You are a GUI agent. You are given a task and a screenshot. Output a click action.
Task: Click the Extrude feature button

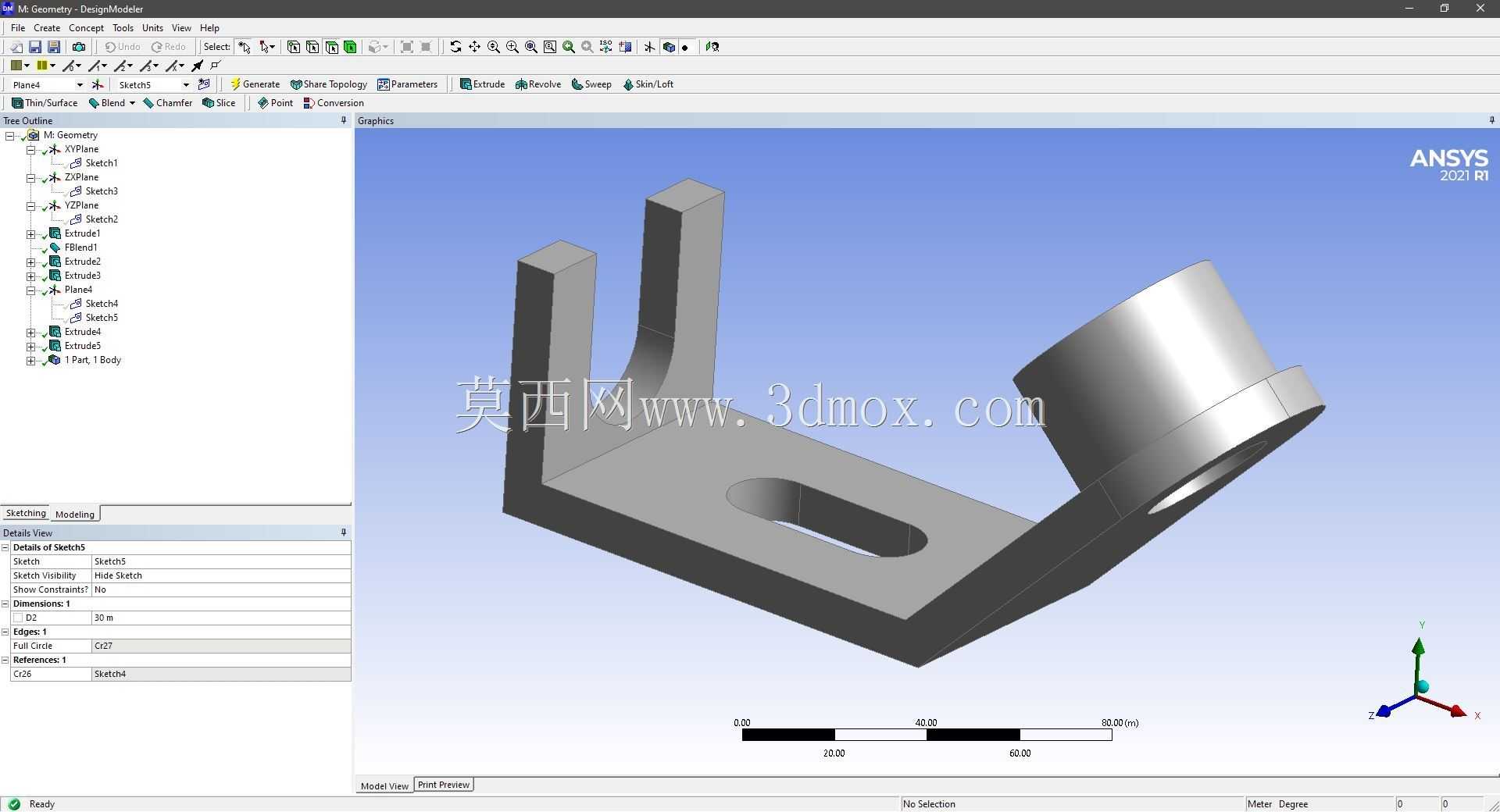[482, 84]
